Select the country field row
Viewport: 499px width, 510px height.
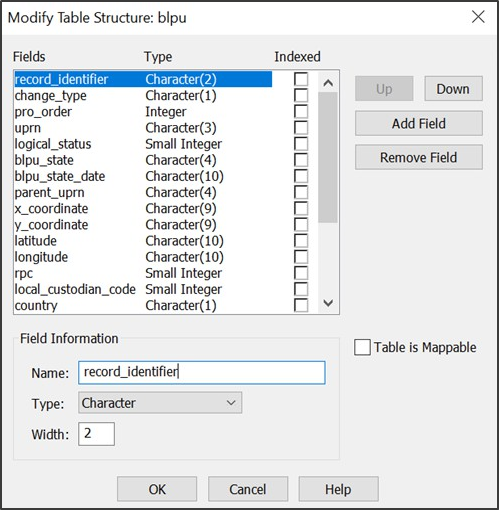coord(143,305)
